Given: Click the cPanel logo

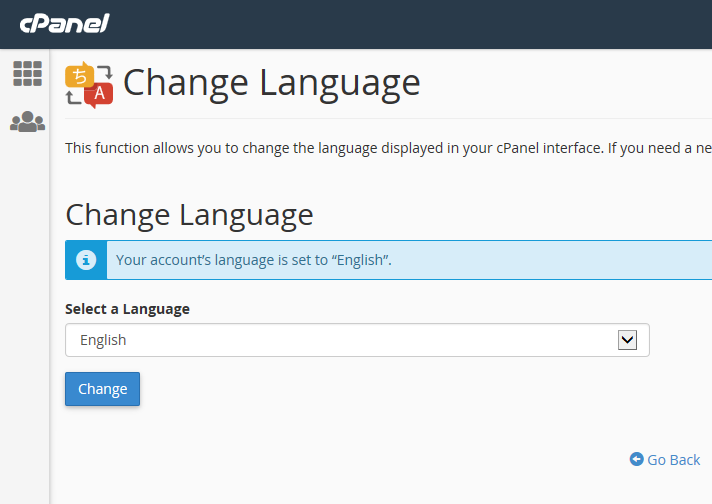Looking at the screenshot, I should point(64,23).
